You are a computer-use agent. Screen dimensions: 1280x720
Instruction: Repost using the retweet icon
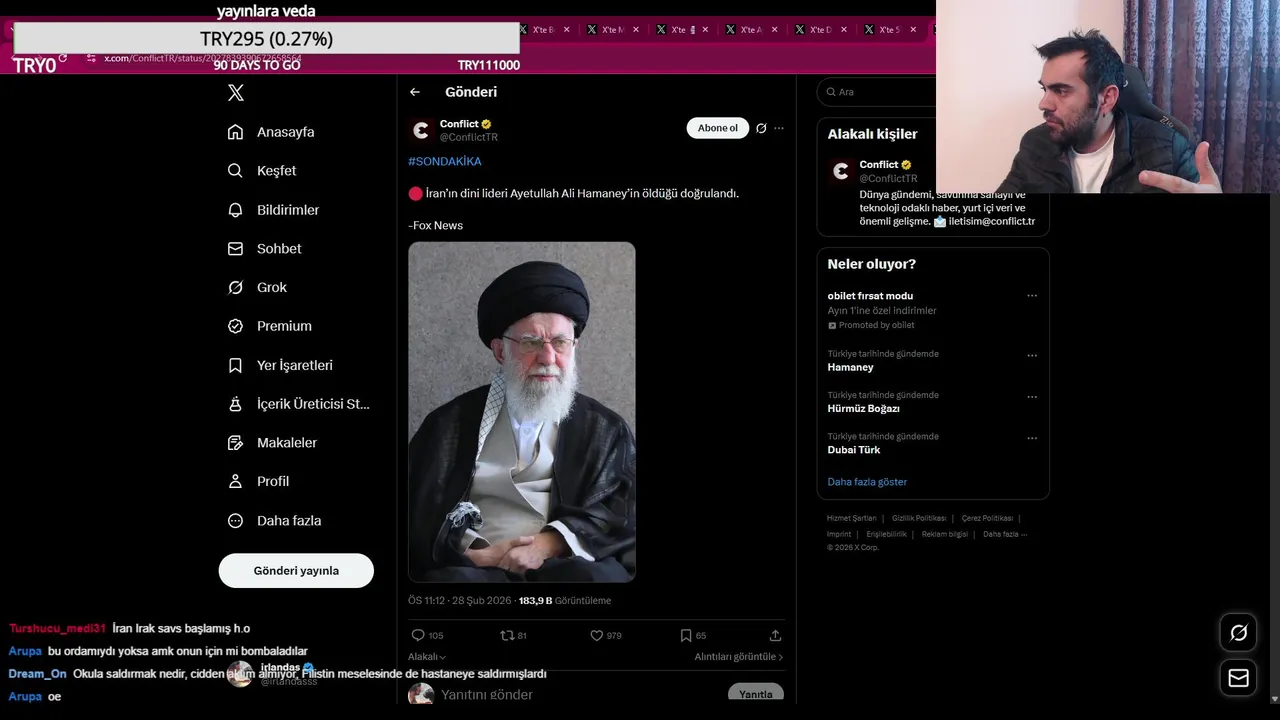506,635
